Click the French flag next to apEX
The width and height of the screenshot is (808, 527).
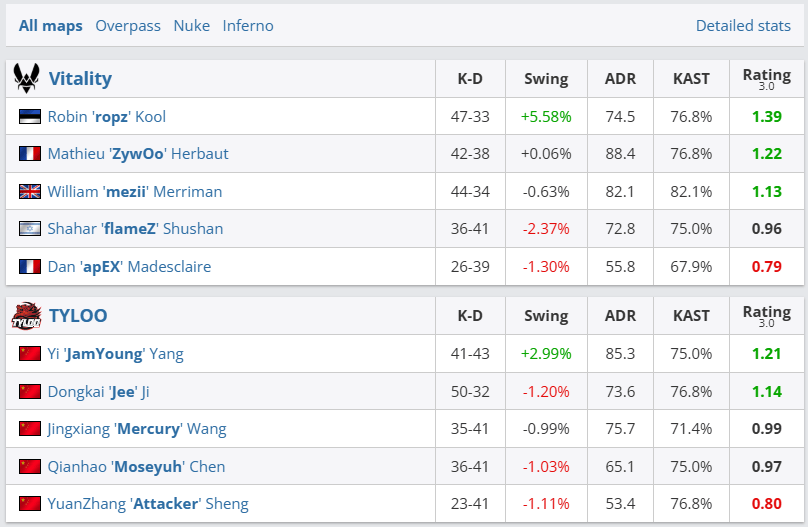[30, 267]
